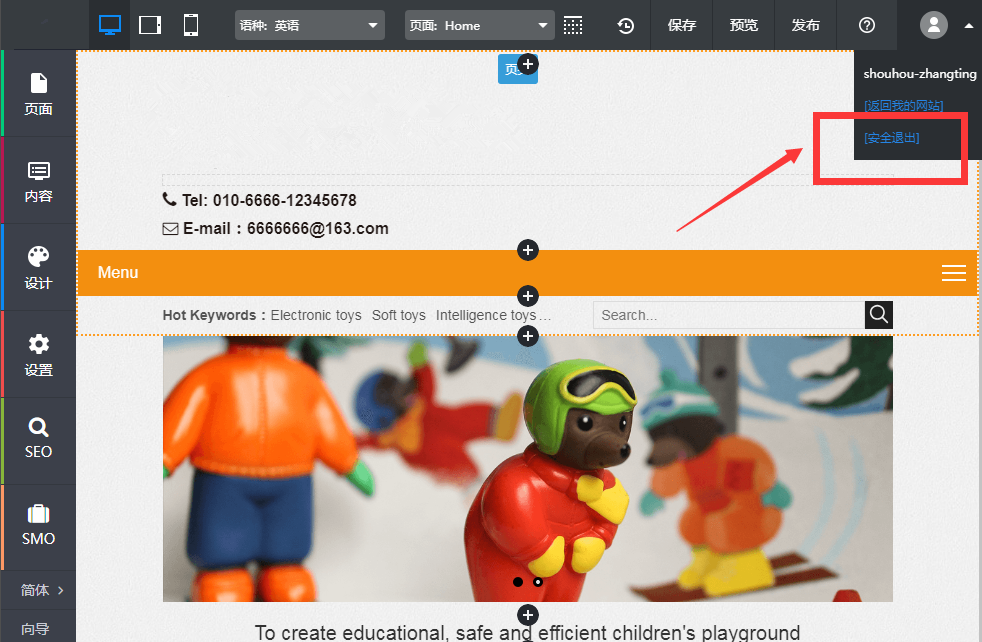This screenshot has width=982, height=642.
Task: Switch to tablet preview mode icon
Action: click(150, 25)
